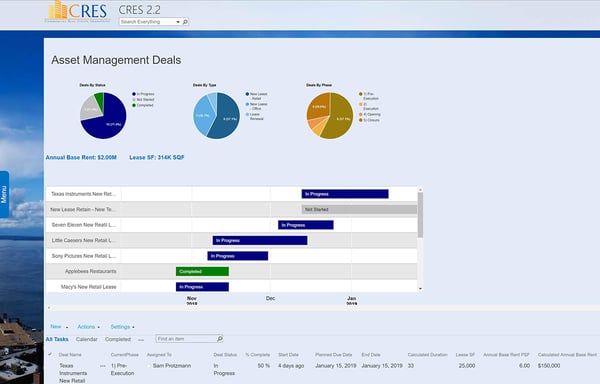Click 'Annual Base Rent: $2.00M' text
The width and height of the screenshot is (600, 384).
(81, 158)
